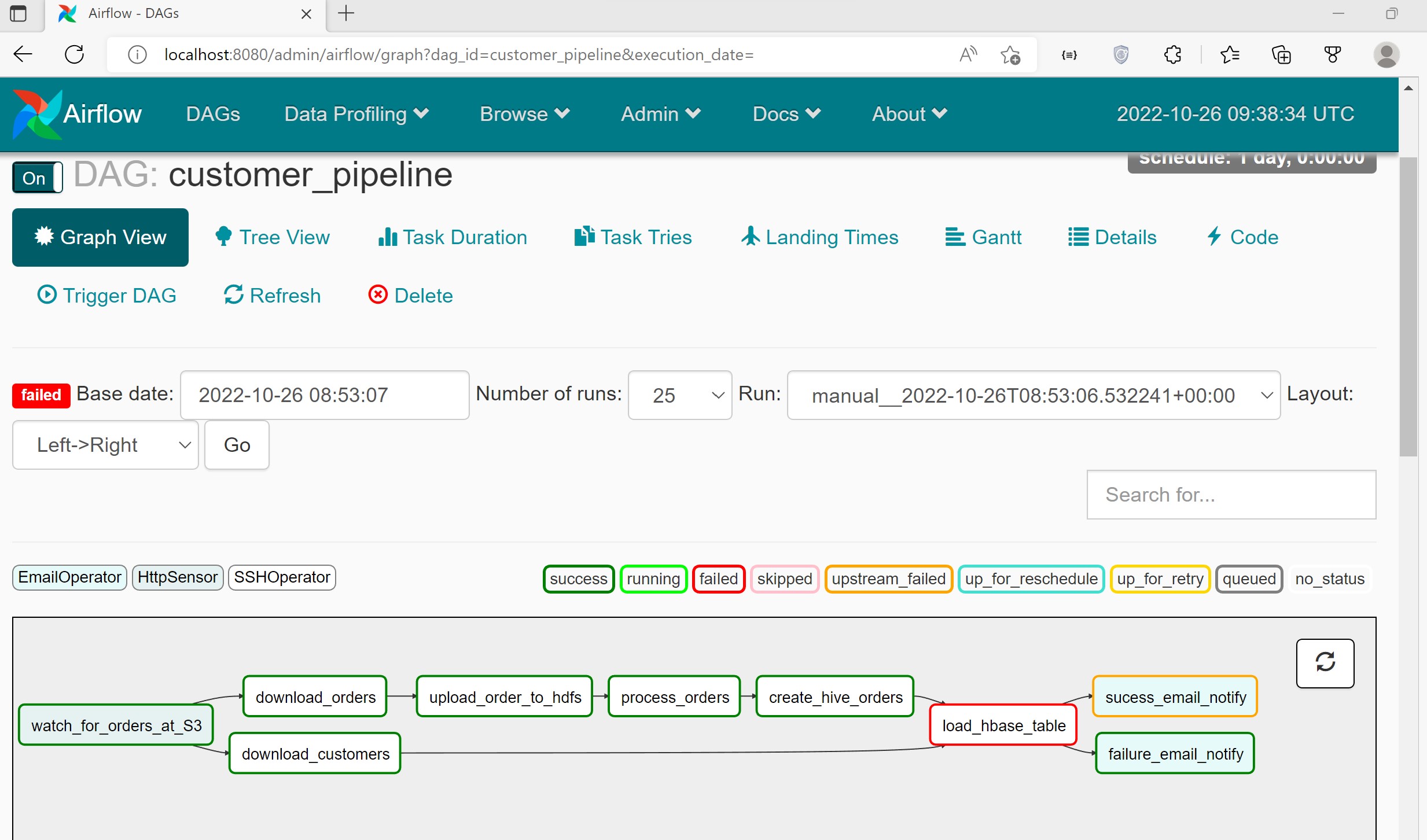
Task: Toggle the skipped status filter
Action: tap(784, 579)
